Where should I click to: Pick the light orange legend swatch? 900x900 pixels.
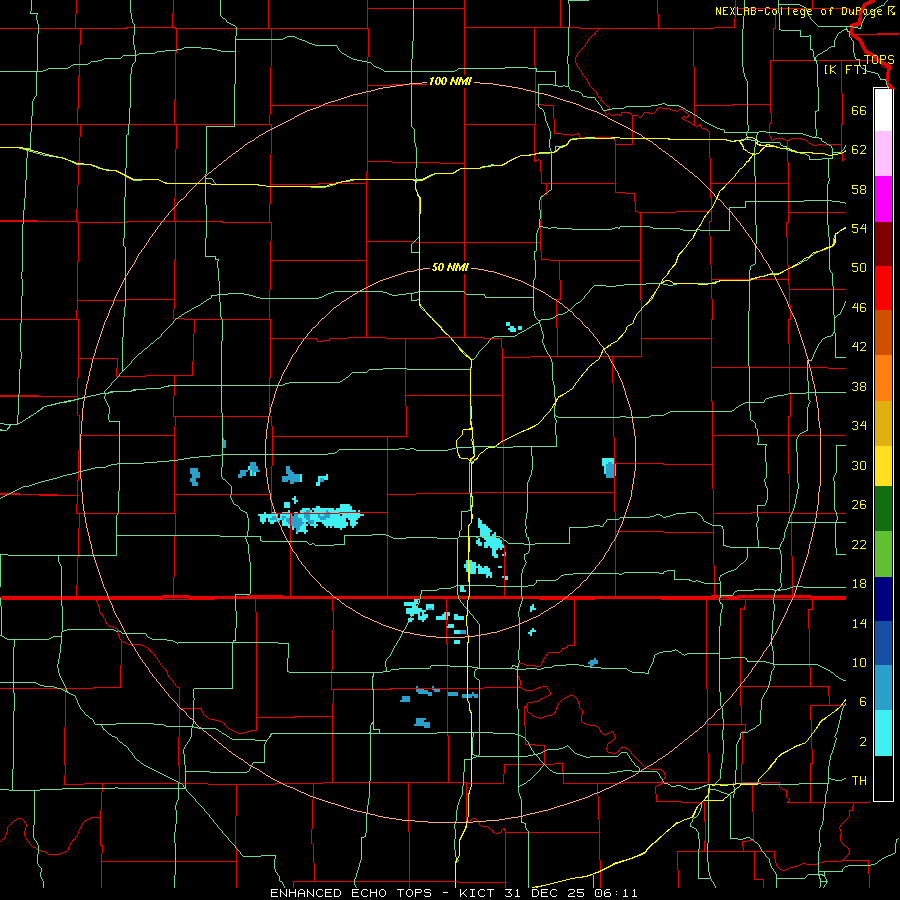pyautogui.click(x=883, y=378)
